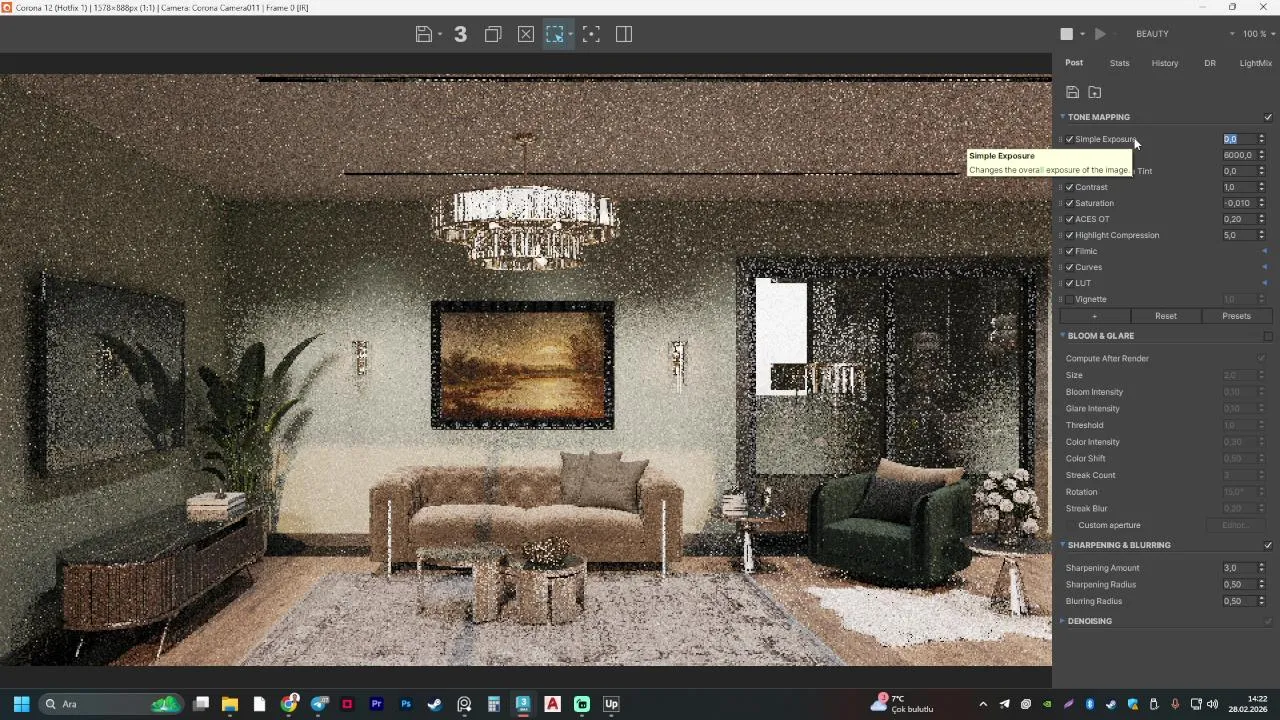1280x720 pixels.
Task: Click the plus add operator button
Action: click(1094, 316)
